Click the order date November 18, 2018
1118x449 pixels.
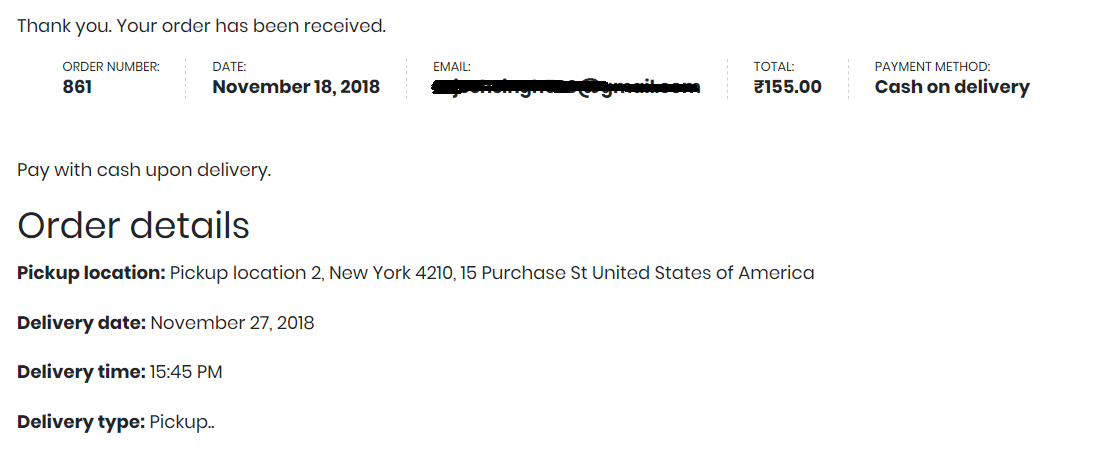tap(296, 87)
